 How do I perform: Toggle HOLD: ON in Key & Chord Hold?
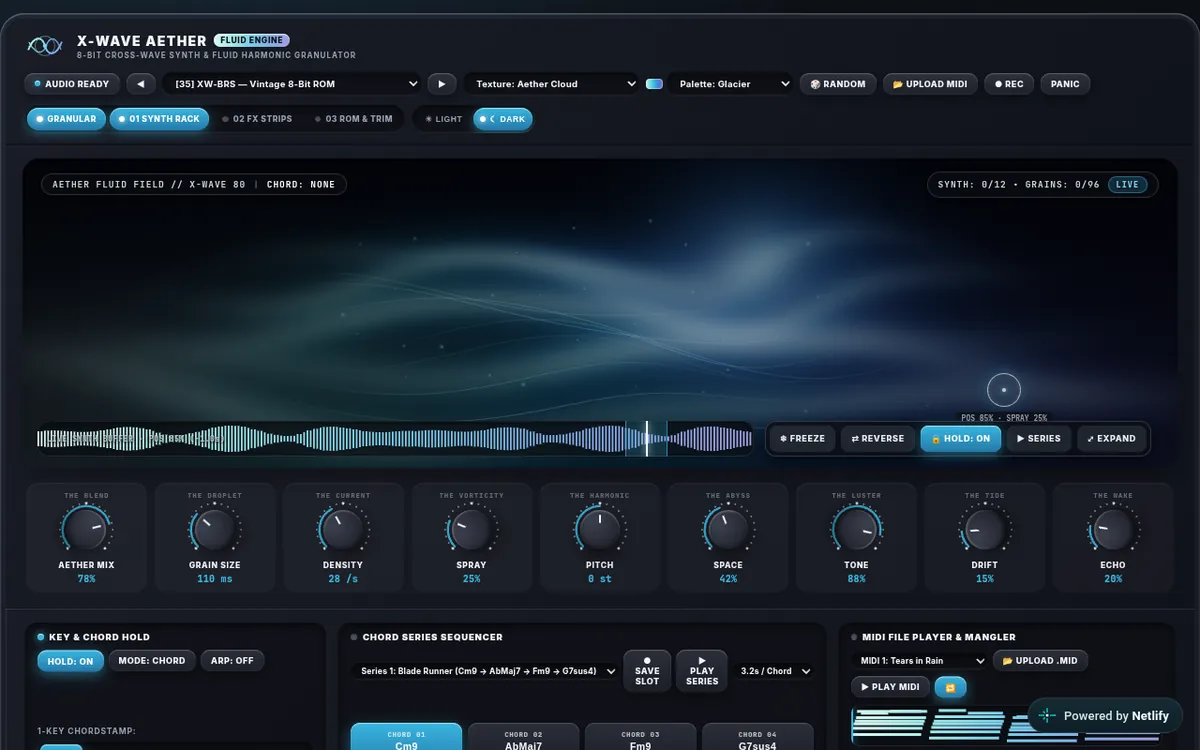tap(70, 661)
